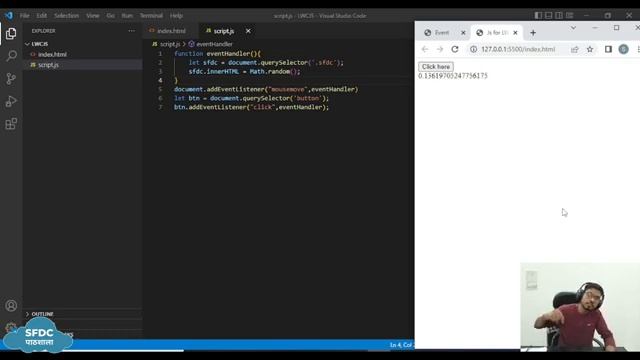Open the View menu
This screenshot has height=360, width=640.
pos(93,16)
